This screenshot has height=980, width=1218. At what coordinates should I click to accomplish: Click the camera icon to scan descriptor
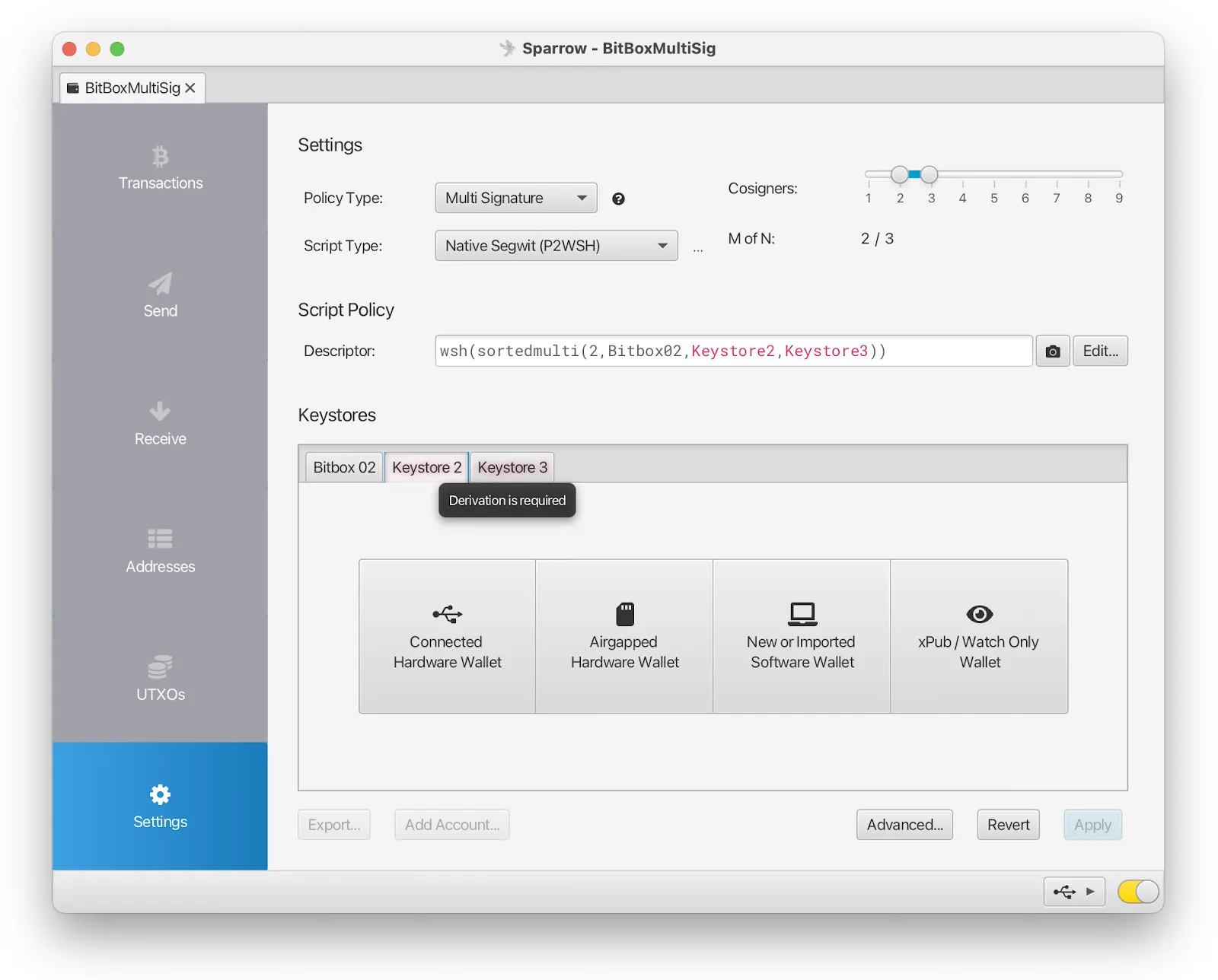tap(1053, 351)
